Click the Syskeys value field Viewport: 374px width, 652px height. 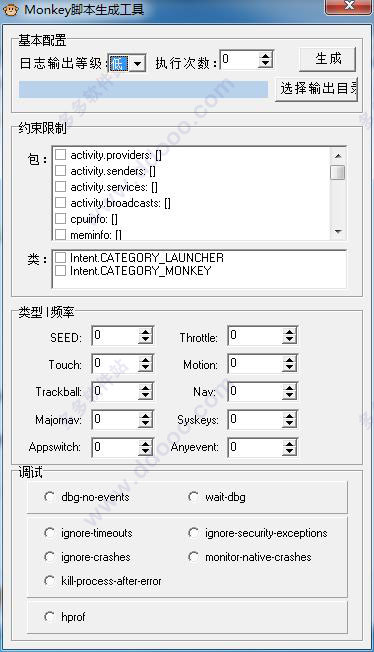coord(255,419)
